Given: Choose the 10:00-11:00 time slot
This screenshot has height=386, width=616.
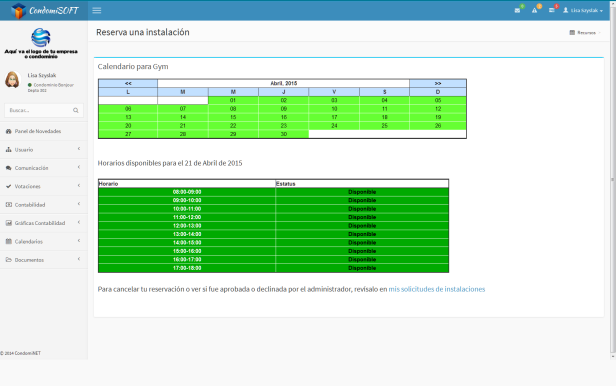Looking at the screenshot, I should (x=187, y=209).
